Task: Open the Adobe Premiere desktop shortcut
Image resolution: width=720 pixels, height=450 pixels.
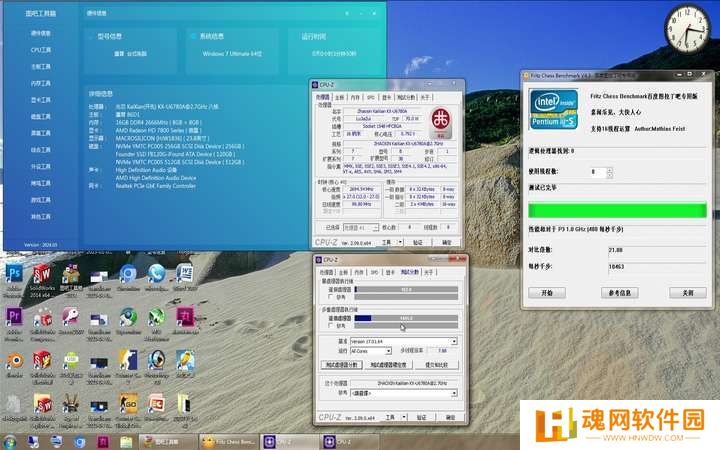Action: (14, 317)
